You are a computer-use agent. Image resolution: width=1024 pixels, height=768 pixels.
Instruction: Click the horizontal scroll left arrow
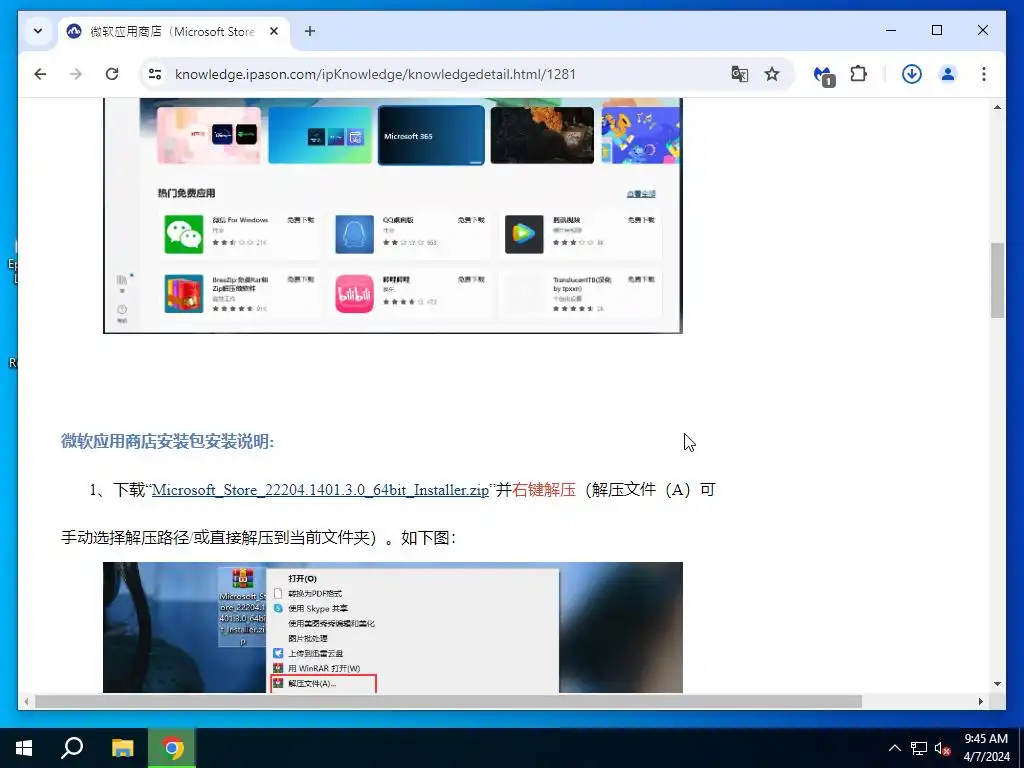click(x=26, y=701)
